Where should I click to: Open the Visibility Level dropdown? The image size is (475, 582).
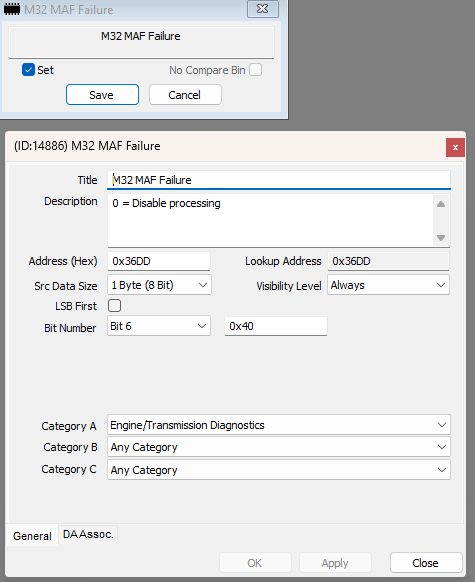(x=388, y=285)
